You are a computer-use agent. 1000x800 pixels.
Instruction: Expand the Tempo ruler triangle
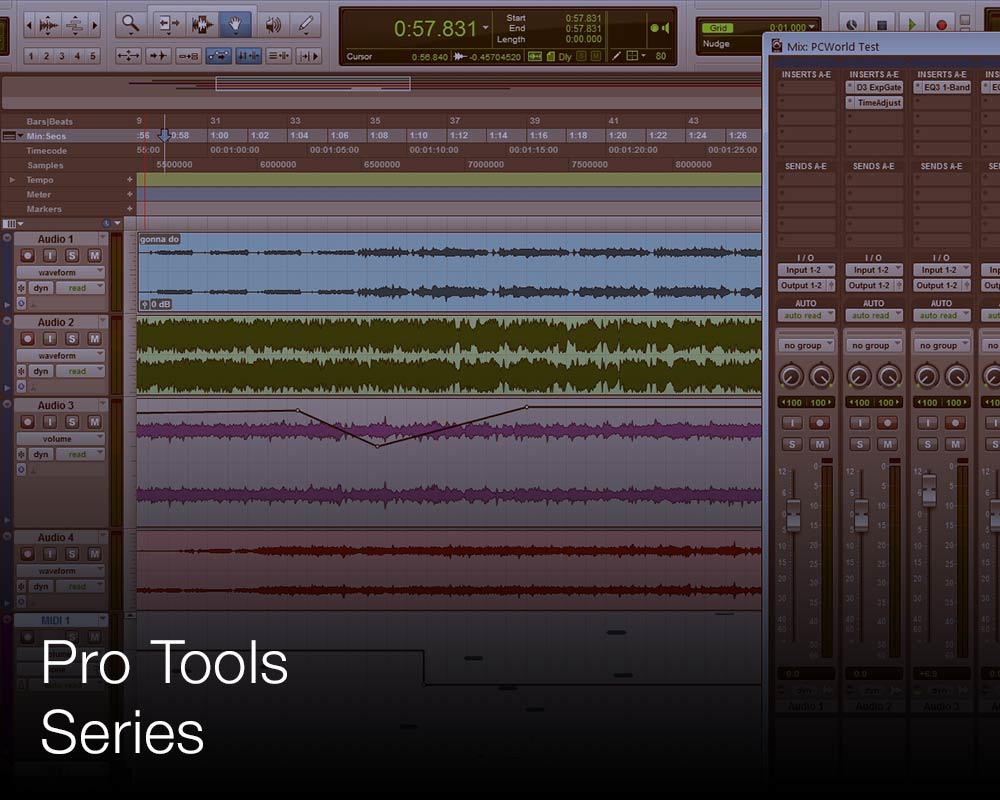click(12, 180)
